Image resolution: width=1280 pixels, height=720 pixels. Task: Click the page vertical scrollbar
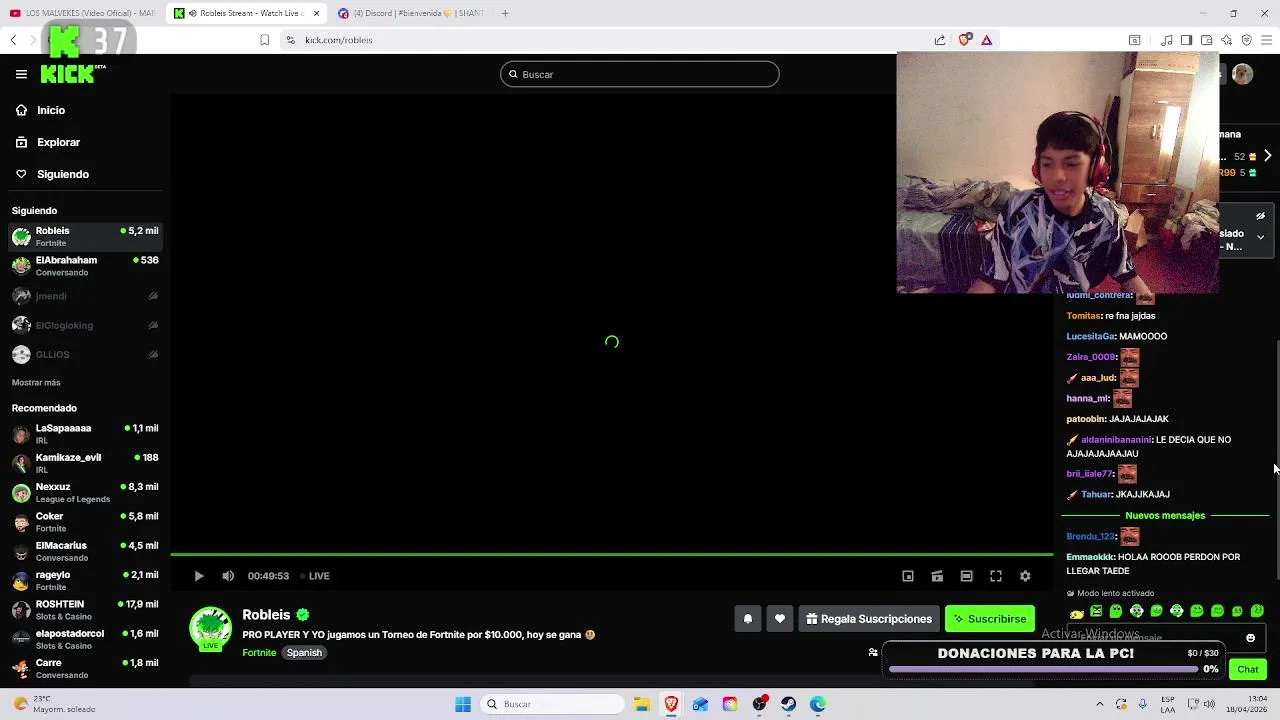(1278, 460)
